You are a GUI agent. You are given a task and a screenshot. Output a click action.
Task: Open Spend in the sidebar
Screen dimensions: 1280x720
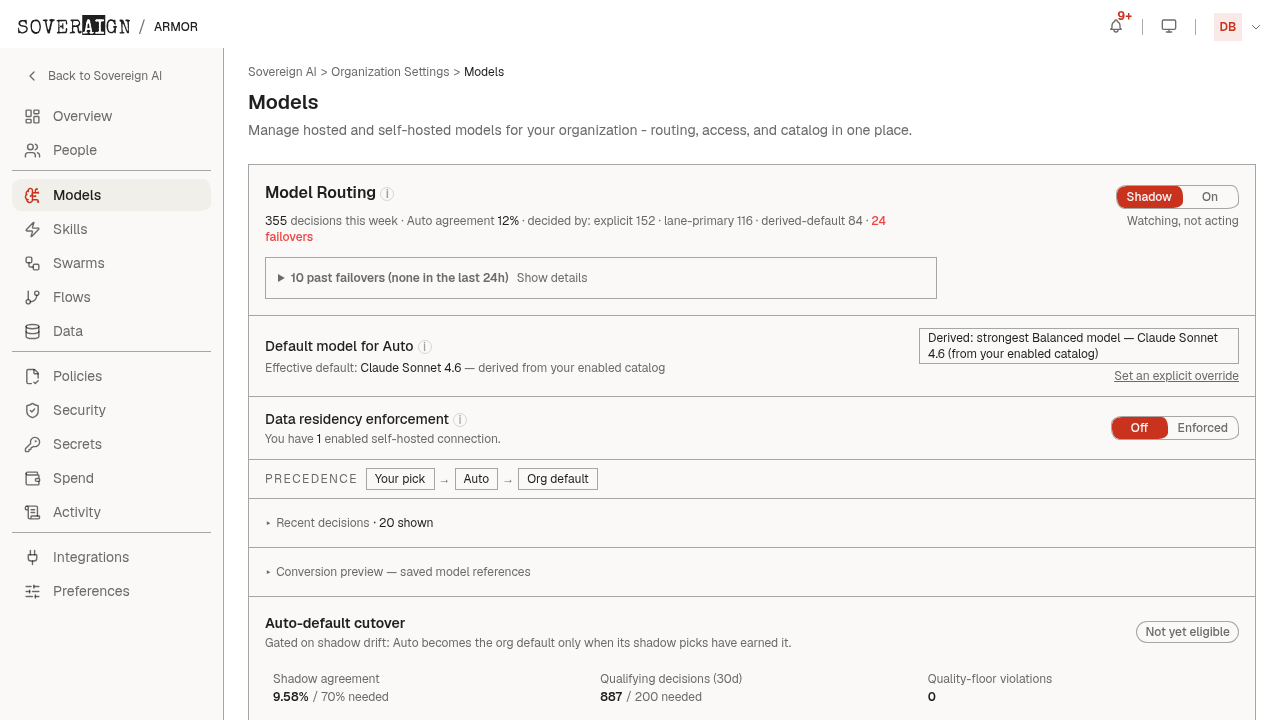click(x=111, y=478)
